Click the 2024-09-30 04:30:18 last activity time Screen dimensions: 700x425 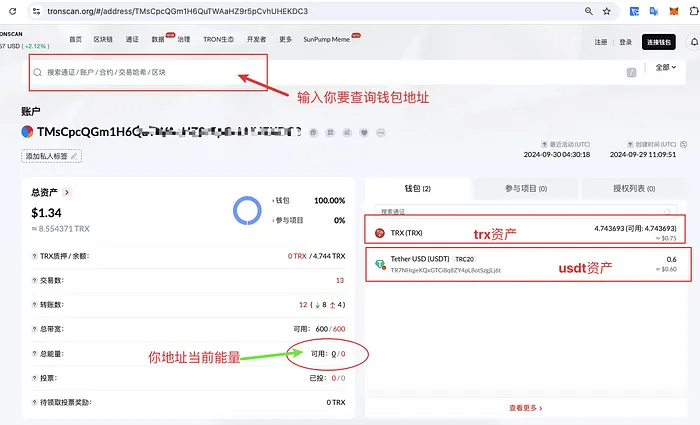pyautogui.click(x=557, y=154)
